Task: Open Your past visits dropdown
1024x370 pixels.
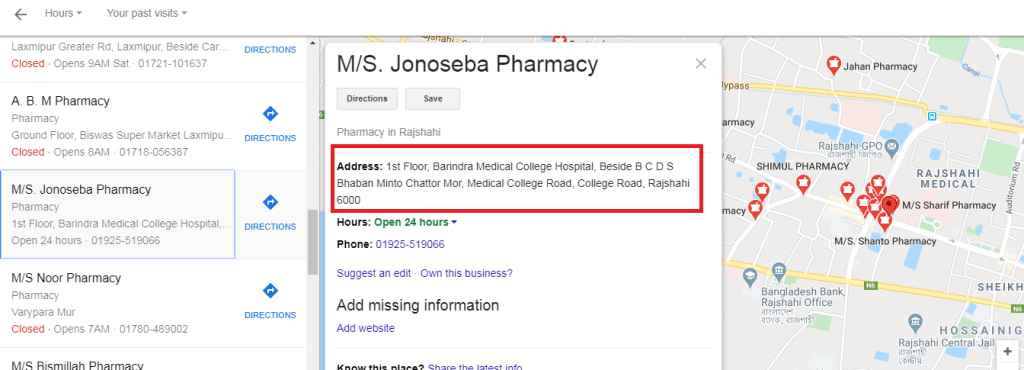Action: [x=146, y=13]
